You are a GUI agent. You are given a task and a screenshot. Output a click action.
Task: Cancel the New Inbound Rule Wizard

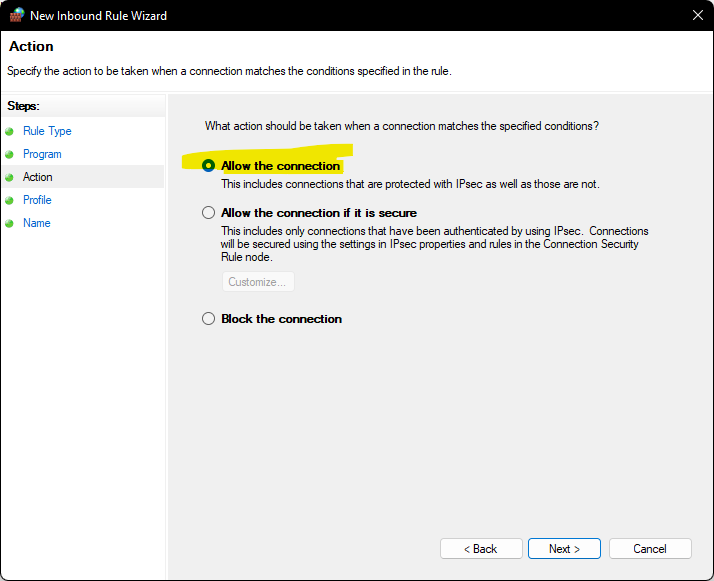(650, 549)
